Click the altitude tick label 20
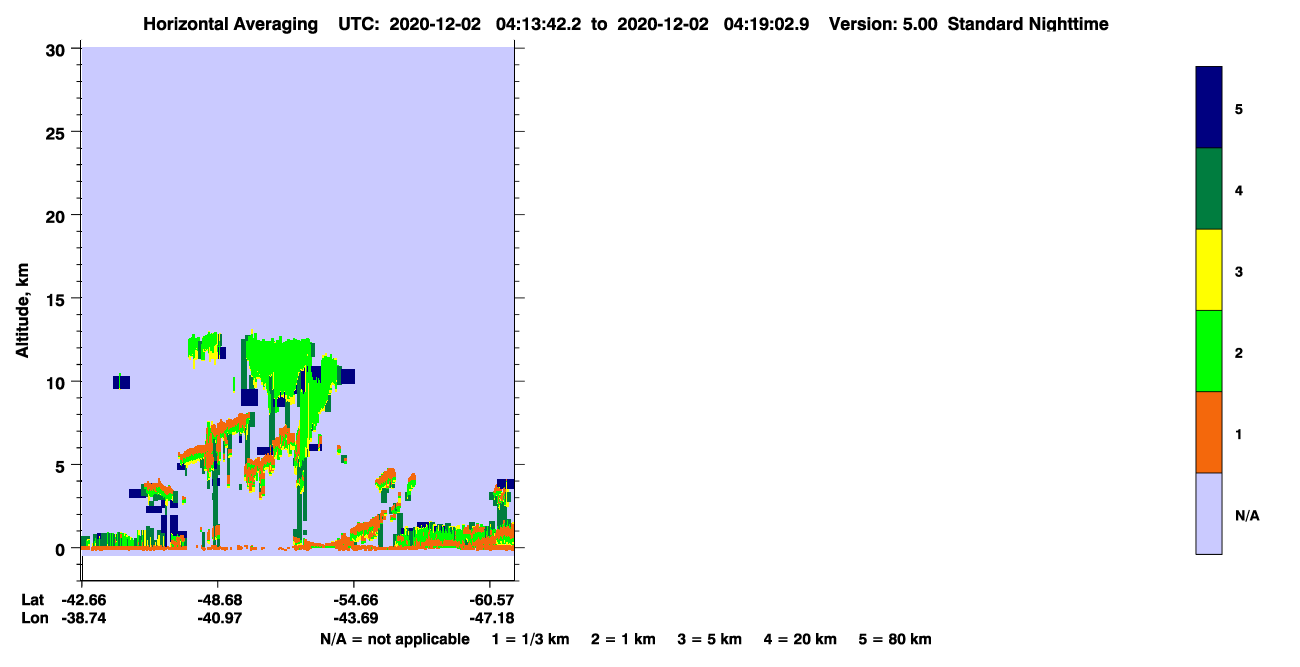Image resolution: width=1300 pixels, height=667 pixels. click(58, 215)
